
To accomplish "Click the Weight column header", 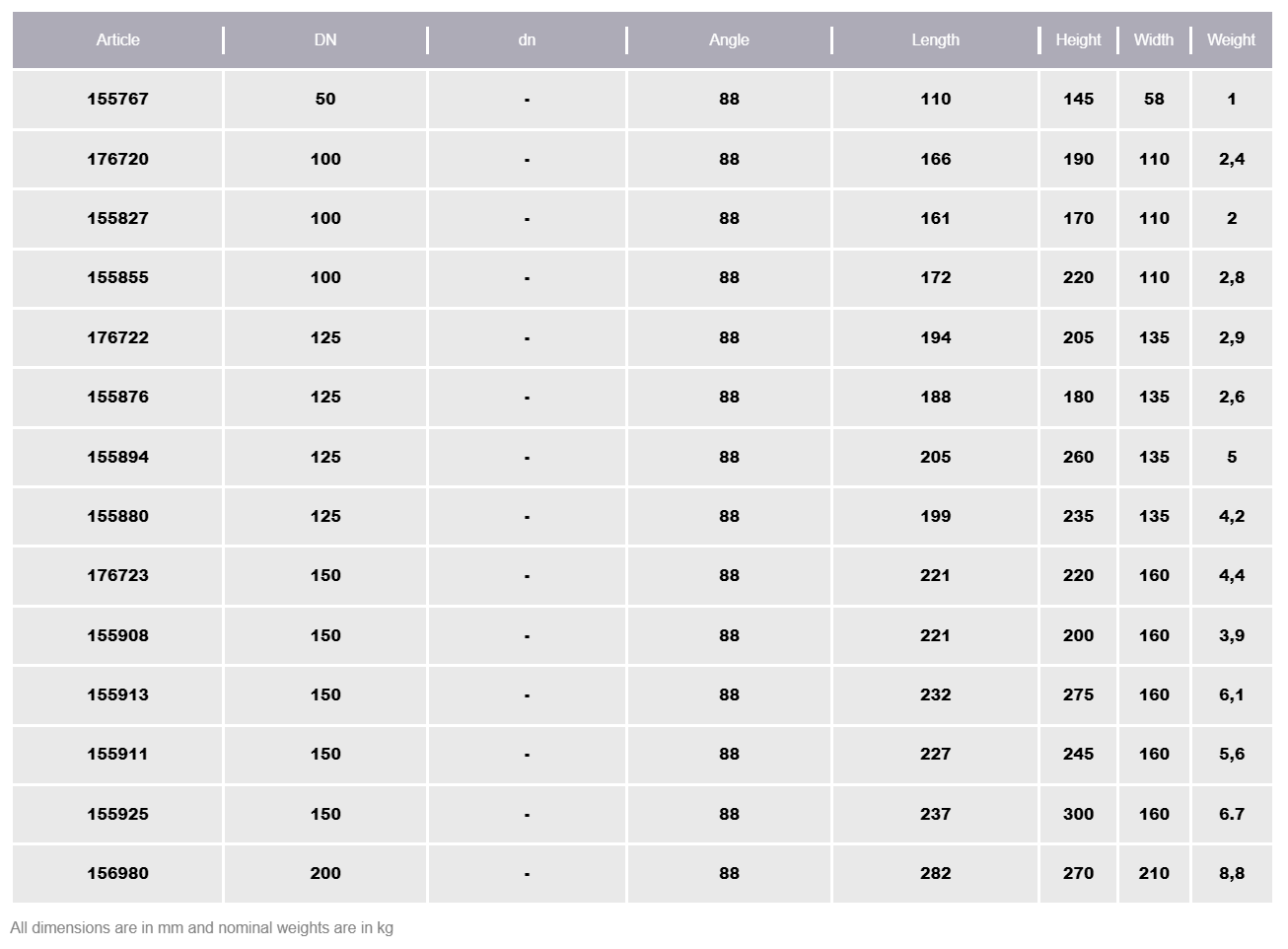I will pos(1231,40).
